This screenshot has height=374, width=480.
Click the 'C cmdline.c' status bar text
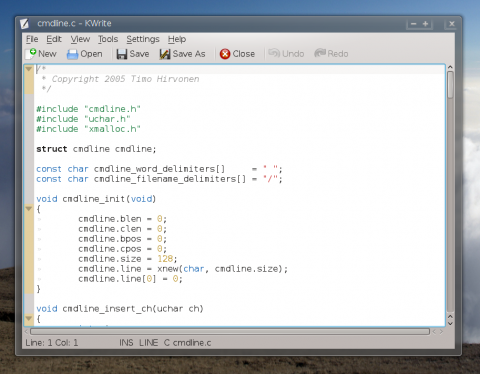tap(187, 343)
